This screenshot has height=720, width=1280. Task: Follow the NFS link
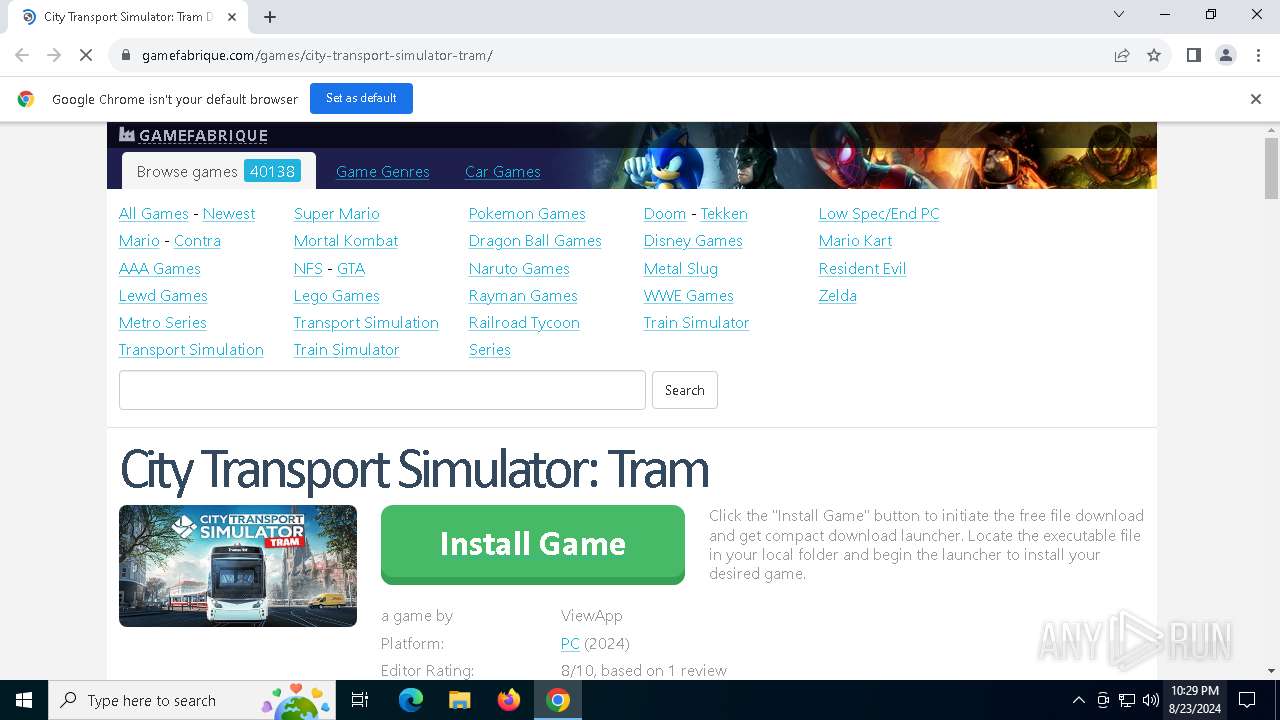[x=308, y=269]
